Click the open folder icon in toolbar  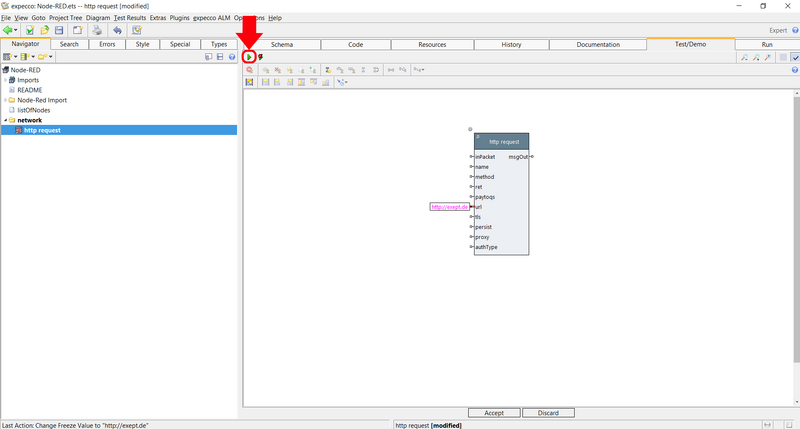click(x=45, y=31)
